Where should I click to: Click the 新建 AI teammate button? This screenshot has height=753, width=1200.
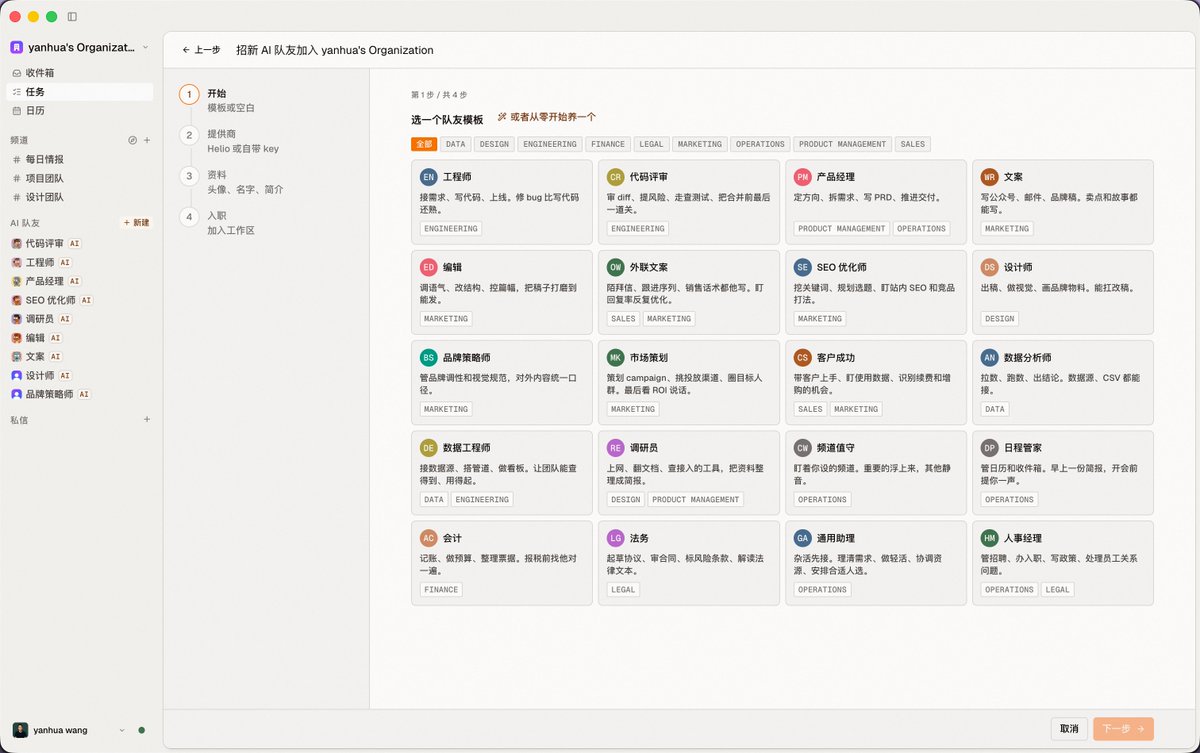pos(136,223)
